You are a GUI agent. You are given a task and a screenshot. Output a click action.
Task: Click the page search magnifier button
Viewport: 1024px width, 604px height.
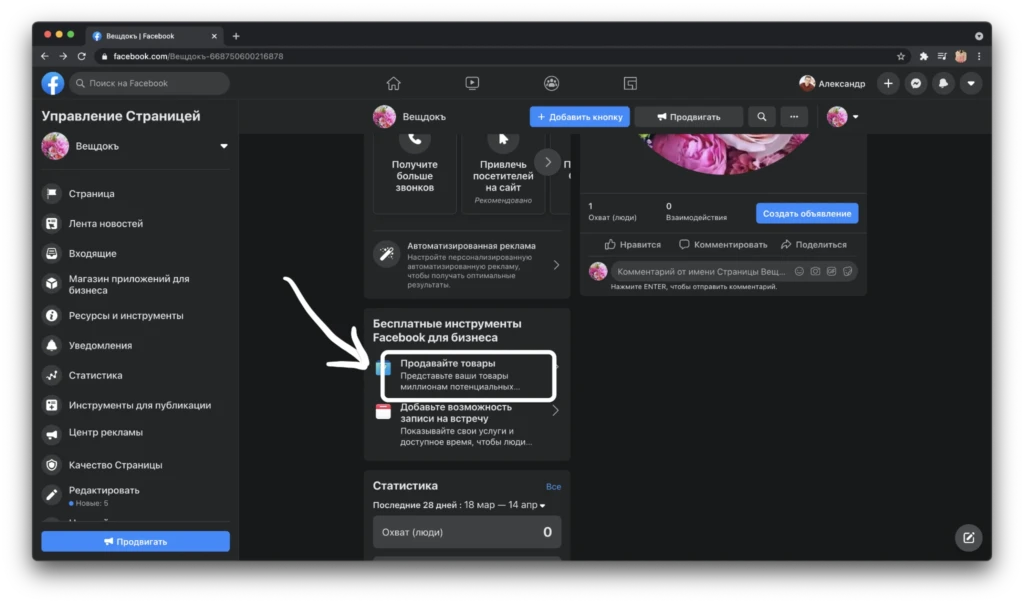pos(761,117)
